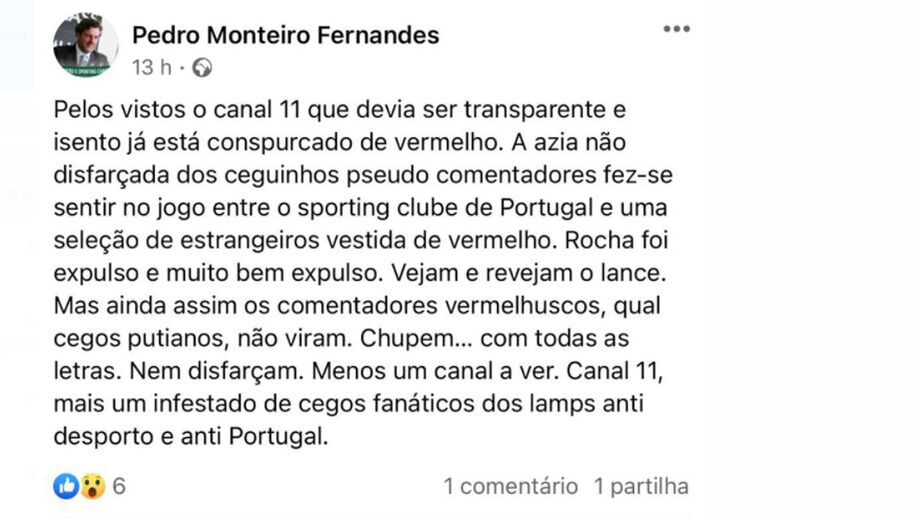Open author name Pedro Monteiro Fernandes
920x518 pixels.
click(x=285, y=35)
